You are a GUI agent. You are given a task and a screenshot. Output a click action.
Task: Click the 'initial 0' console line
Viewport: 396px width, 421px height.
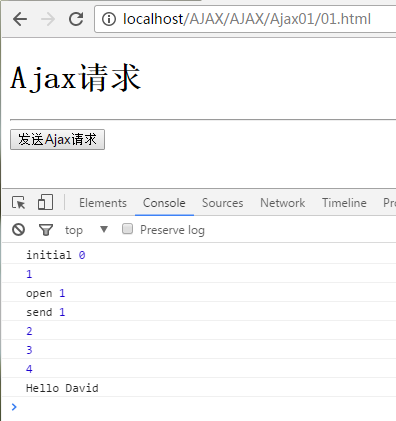pos(199,255)
